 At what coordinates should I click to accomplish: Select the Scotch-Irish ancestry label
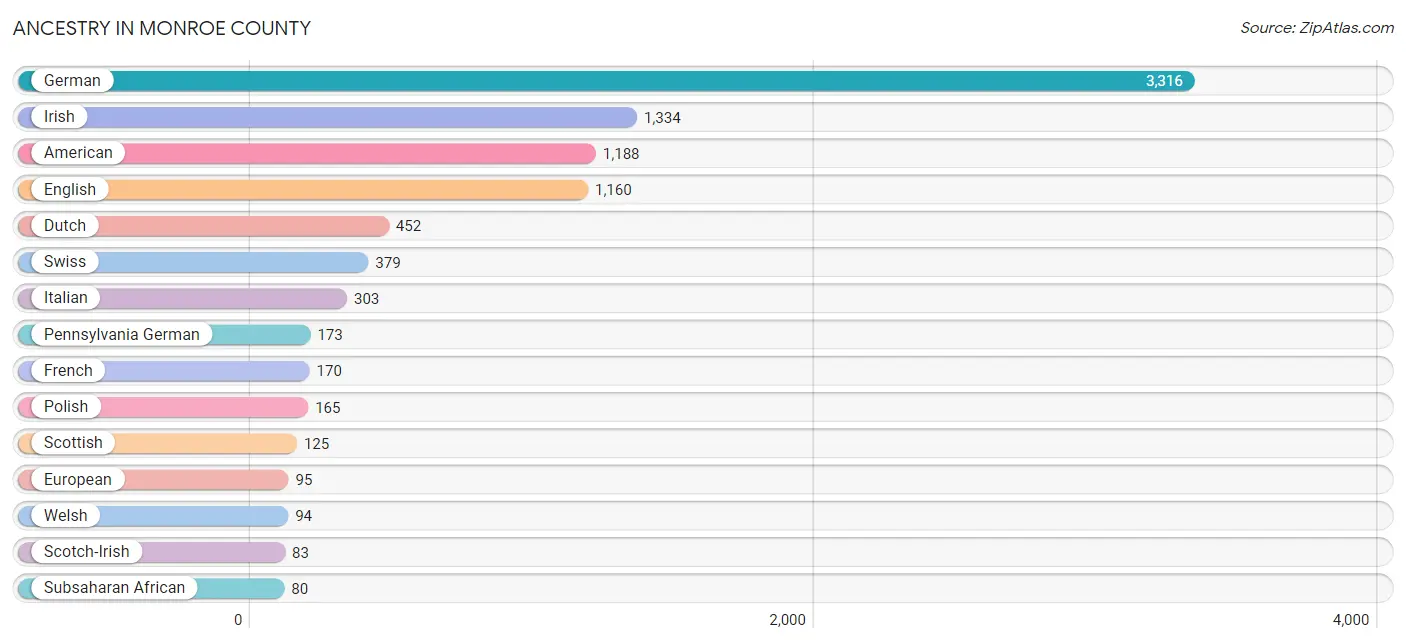(x=87, y=551)
